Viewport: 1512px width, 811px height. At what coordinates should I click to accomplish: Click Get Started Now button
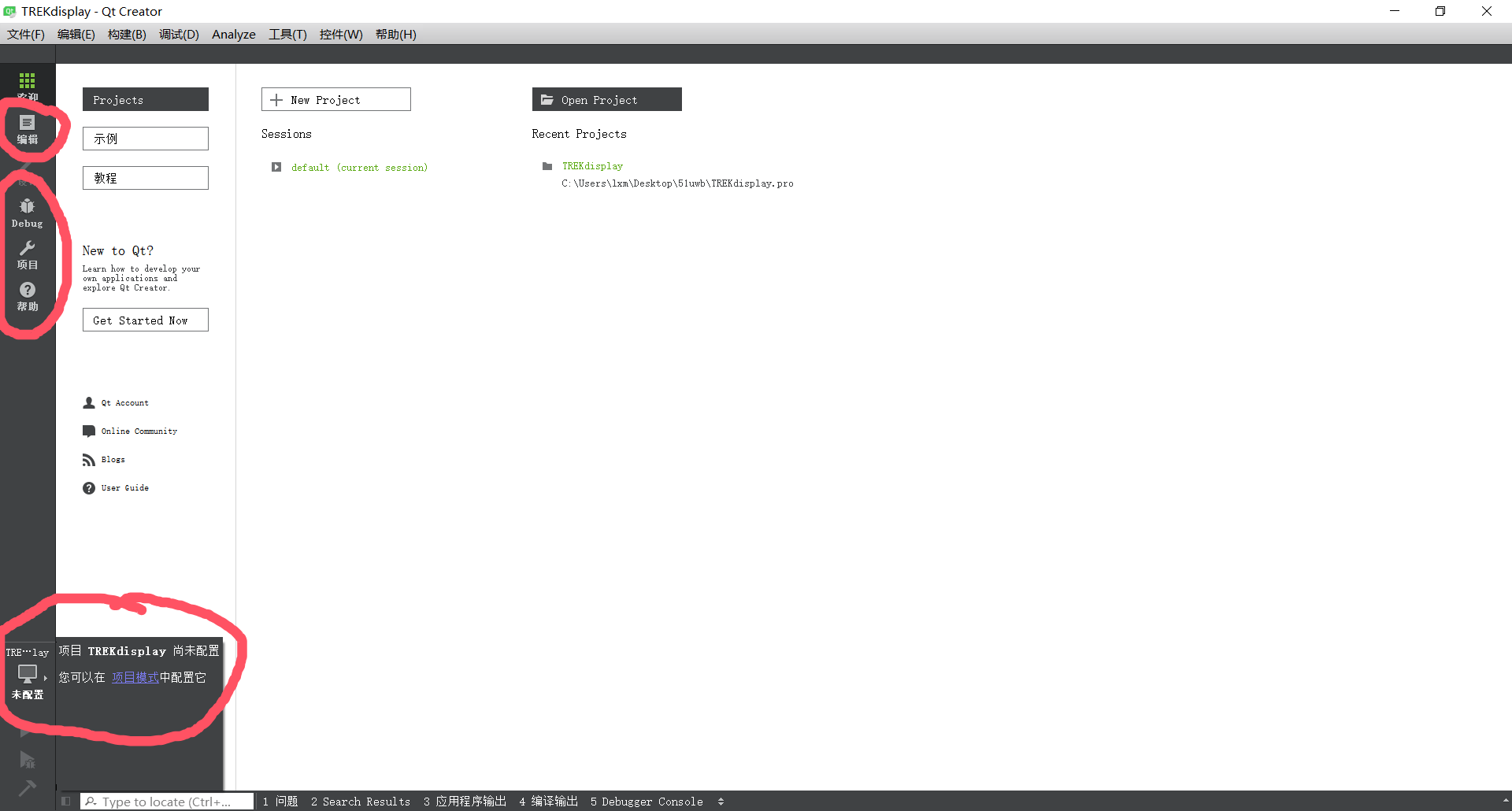point(146,320)
